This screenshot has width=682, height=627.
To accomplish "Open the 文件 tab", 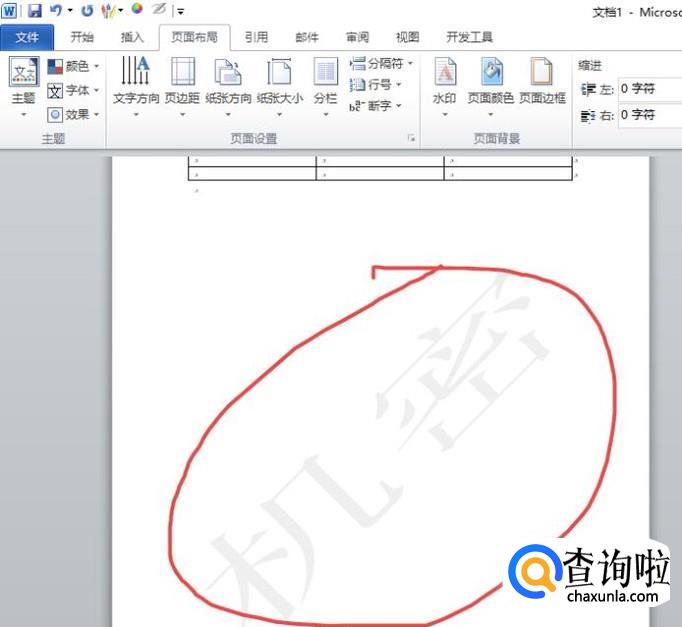I will [27, 37].
